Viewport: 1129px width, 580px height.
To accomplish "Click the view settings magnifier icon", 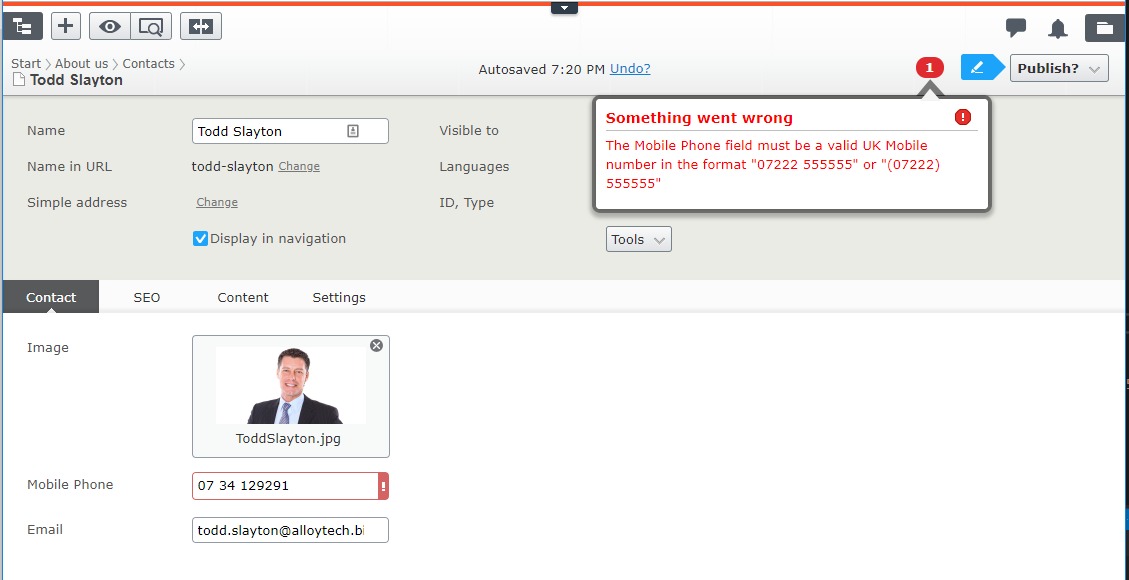I will pyautogui.click(x=151, y=27).
